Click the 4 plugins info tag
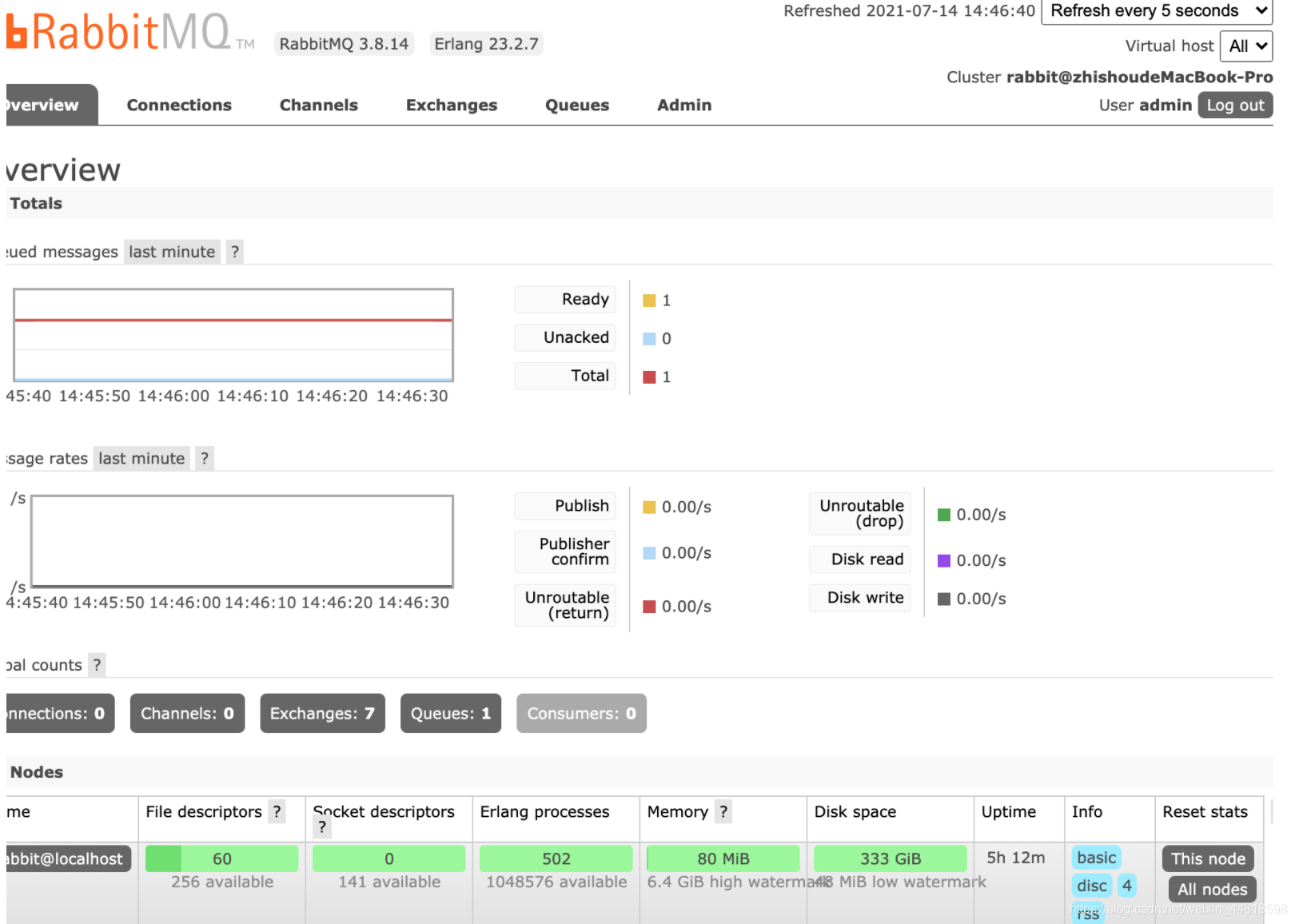Screen dimensions: 1295x924 click(1126, 886)
